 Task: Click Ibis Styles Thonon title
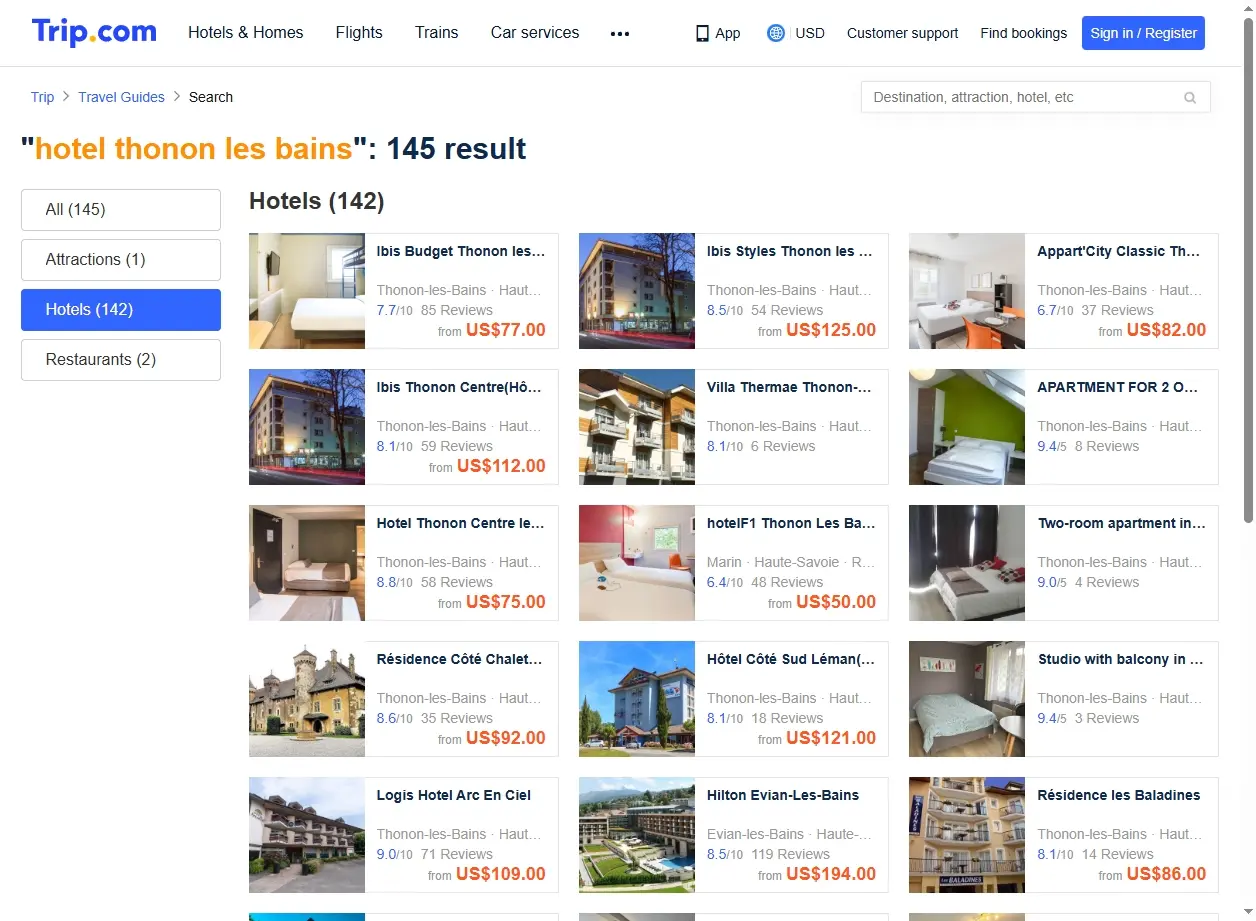(x=790, y=252)
